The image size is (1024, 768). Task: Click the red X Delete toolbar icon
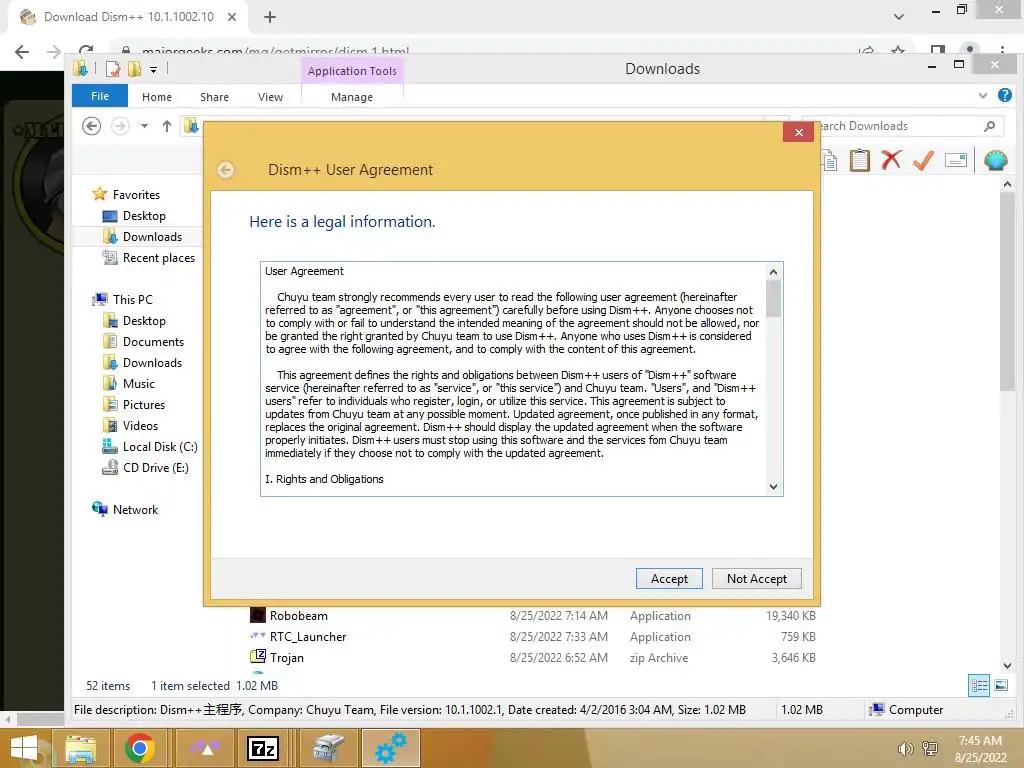[x=891, y=160]
